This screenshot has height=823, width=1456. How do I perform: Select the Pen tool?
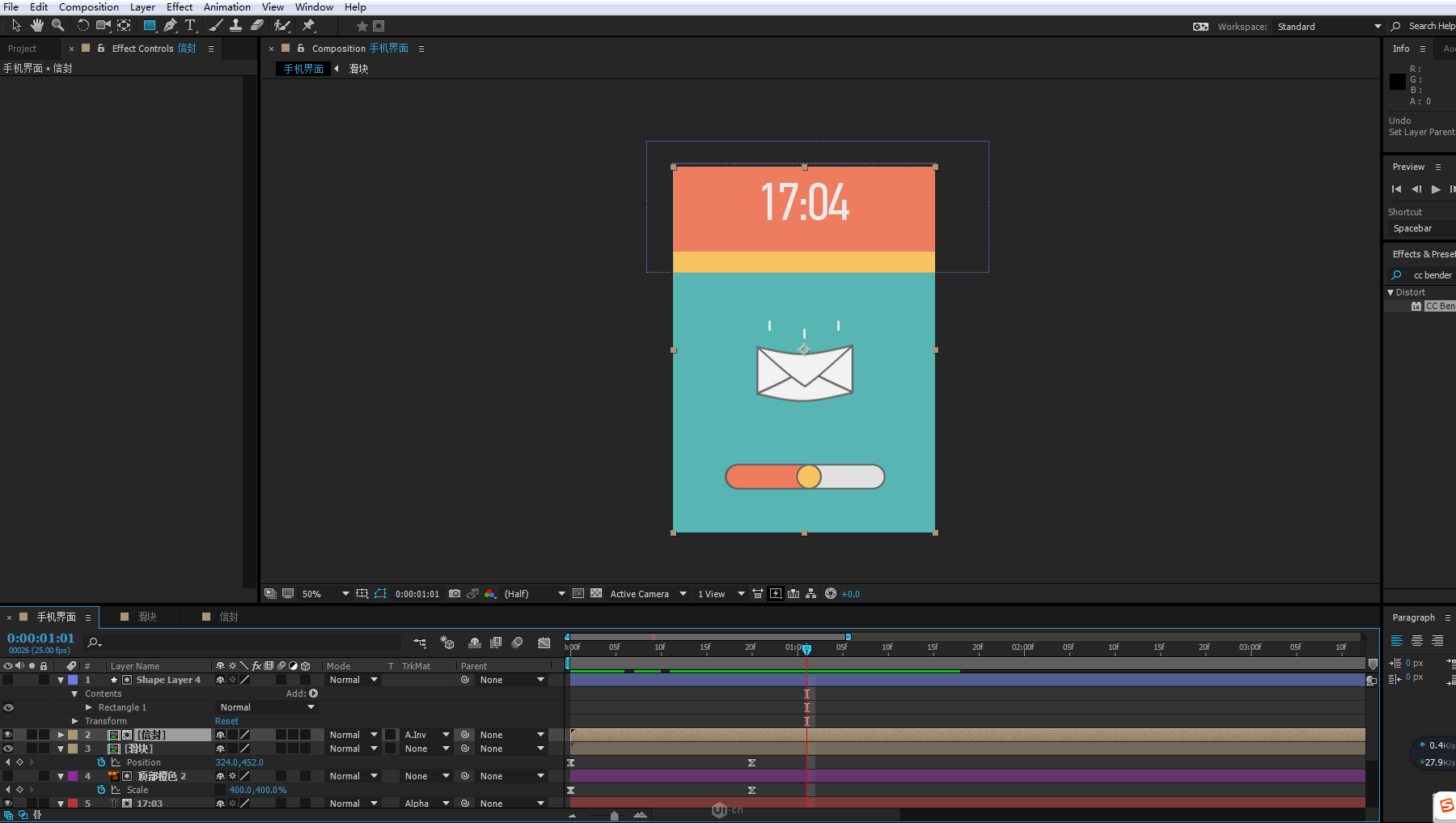click(170, 26)
